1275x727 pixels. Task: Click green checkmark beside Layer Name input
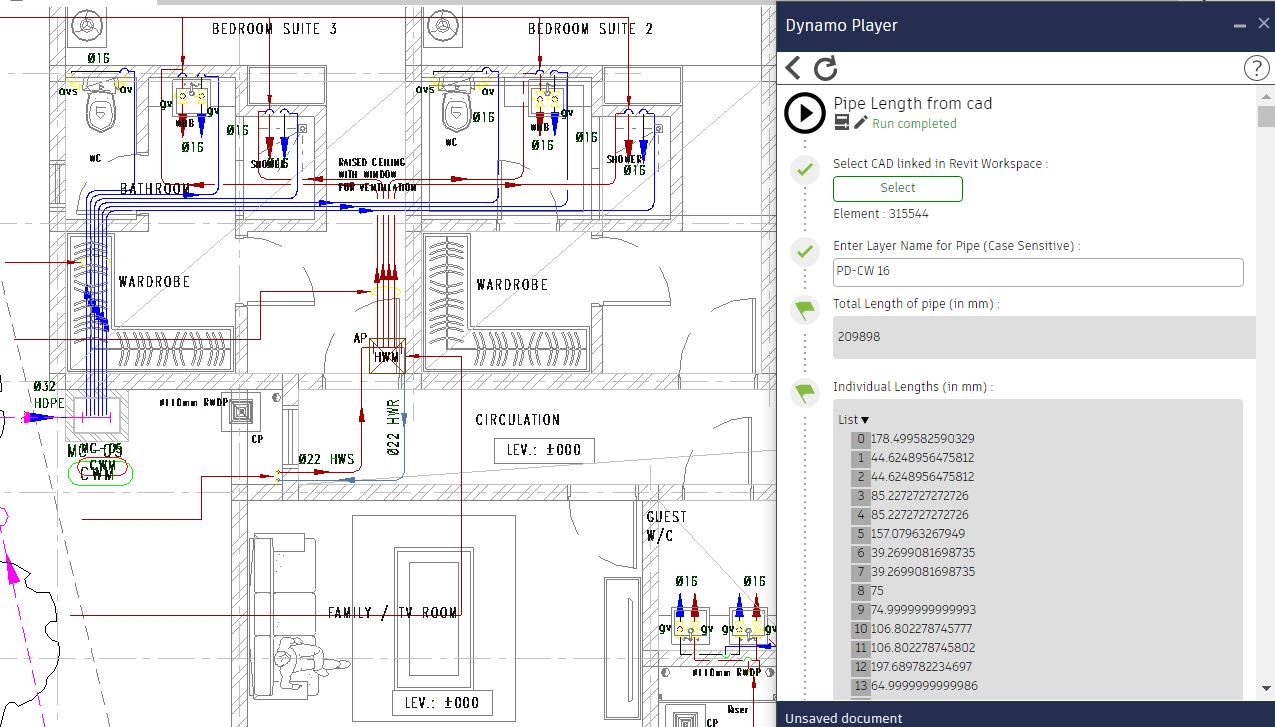coord(805,251)
